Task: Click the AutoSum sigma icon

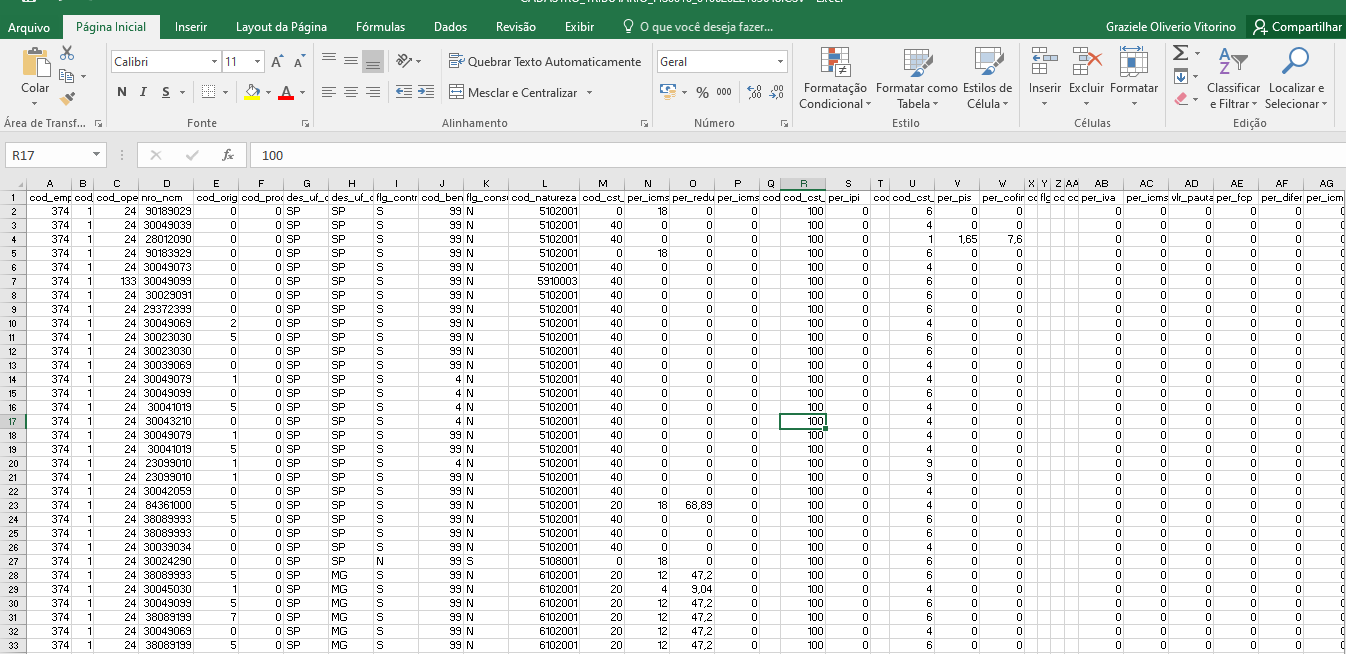Action: [x=1180, y=53]
